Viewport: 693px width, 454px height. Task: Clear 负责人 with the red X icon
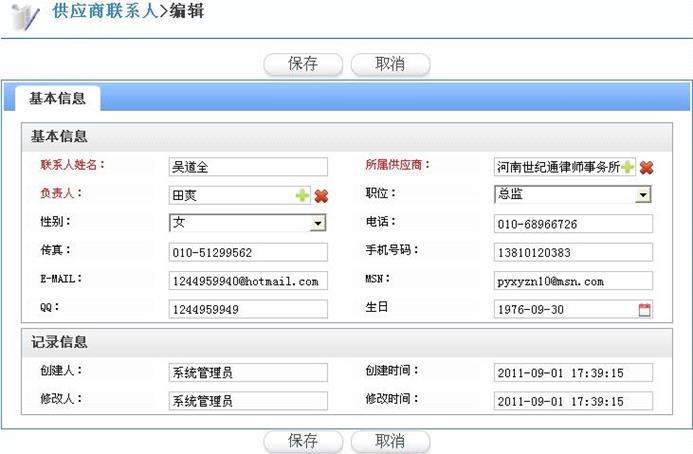pyautogui.click(x=321, y=196)
